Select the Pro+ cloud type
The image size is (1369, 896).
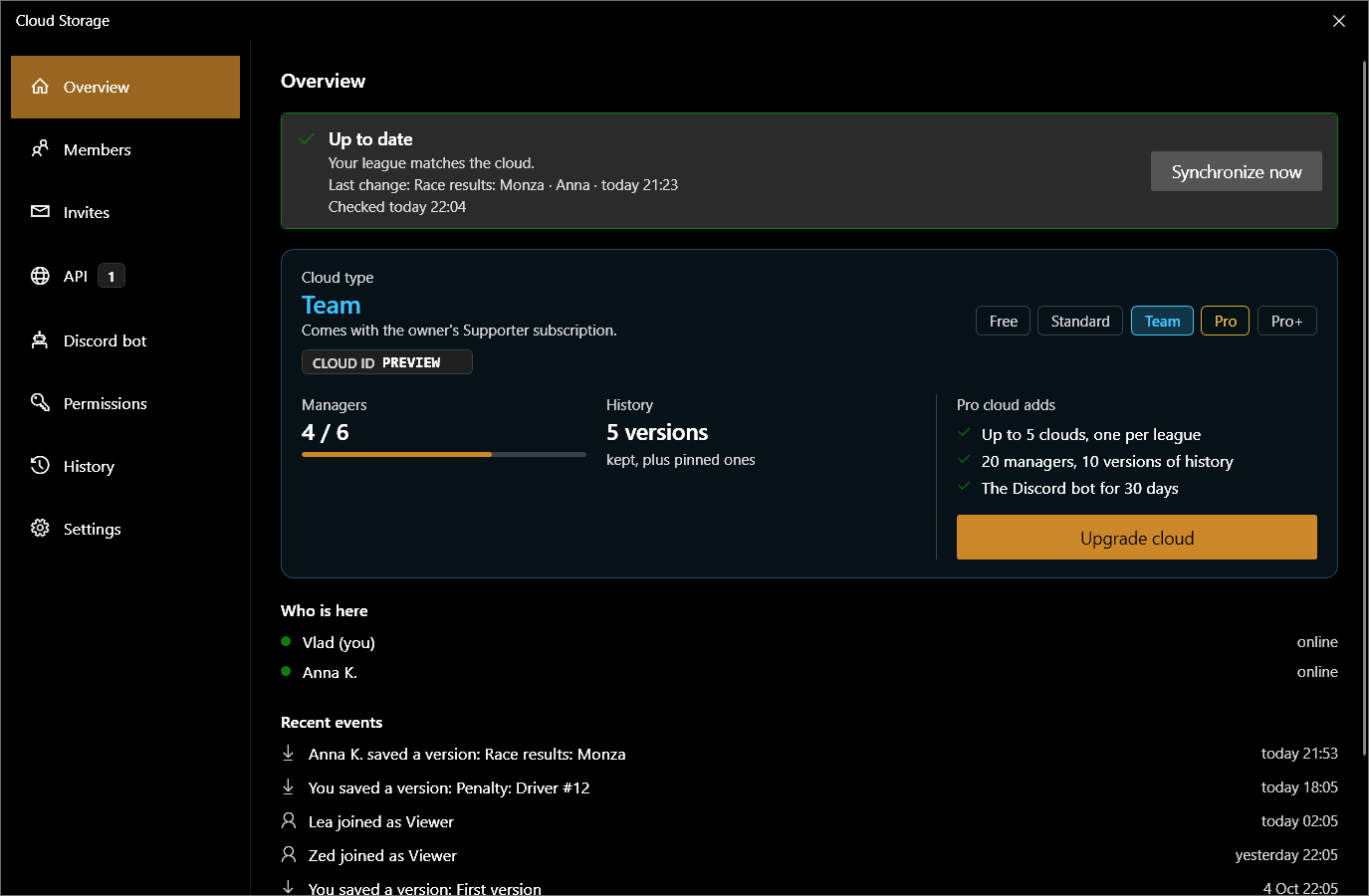point(1286,321)
